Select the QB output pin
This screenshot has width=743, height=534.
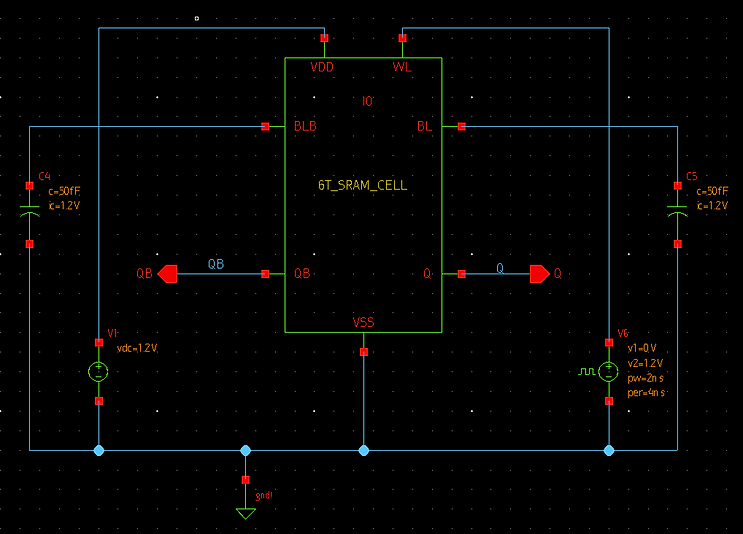pyautogui.click(x=167, y=274)
